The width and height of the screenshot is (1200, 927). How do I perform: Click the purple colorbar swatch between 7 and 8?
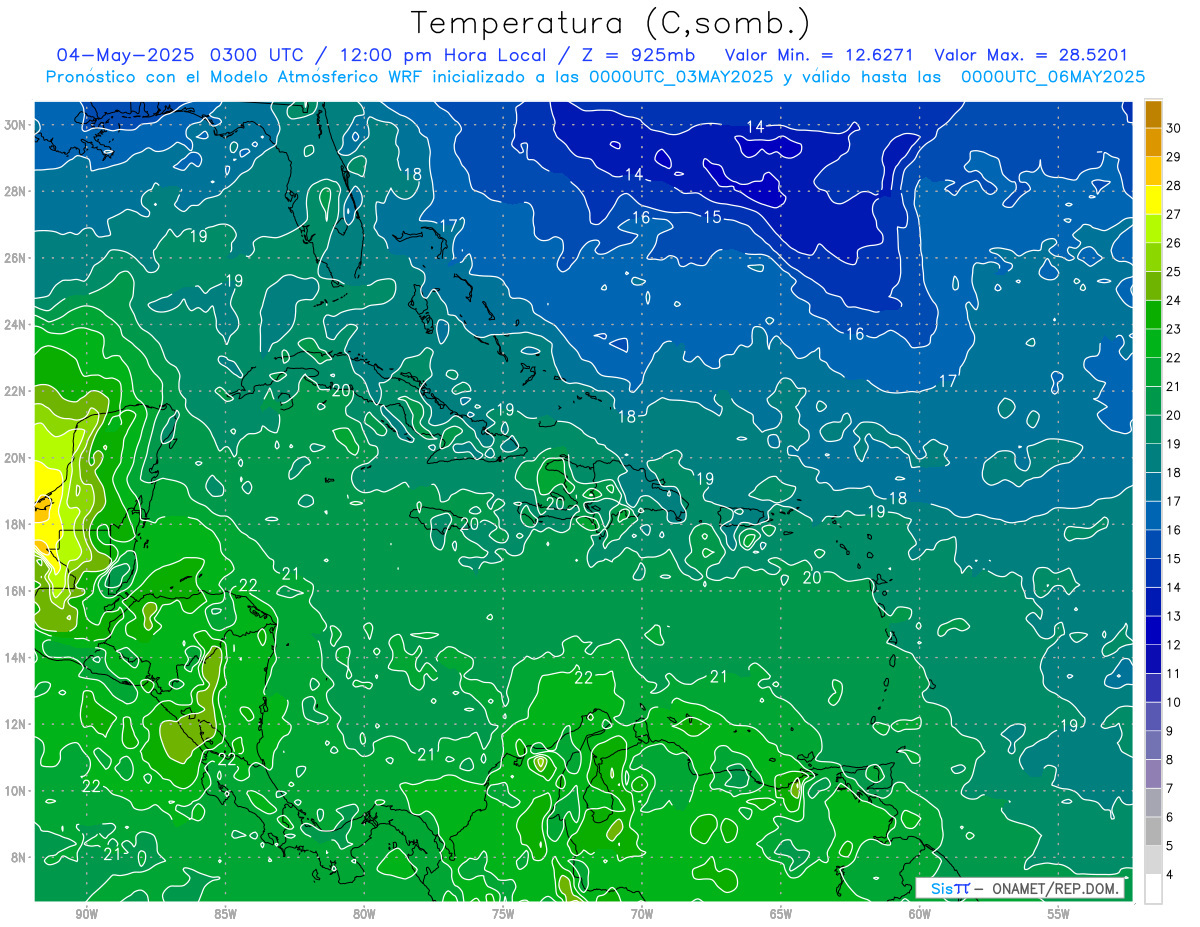(1154, 774)
